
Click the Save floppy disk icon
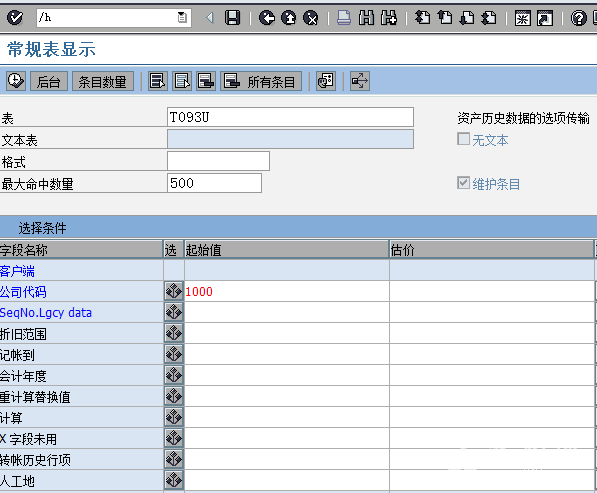[x=232, y=18]
